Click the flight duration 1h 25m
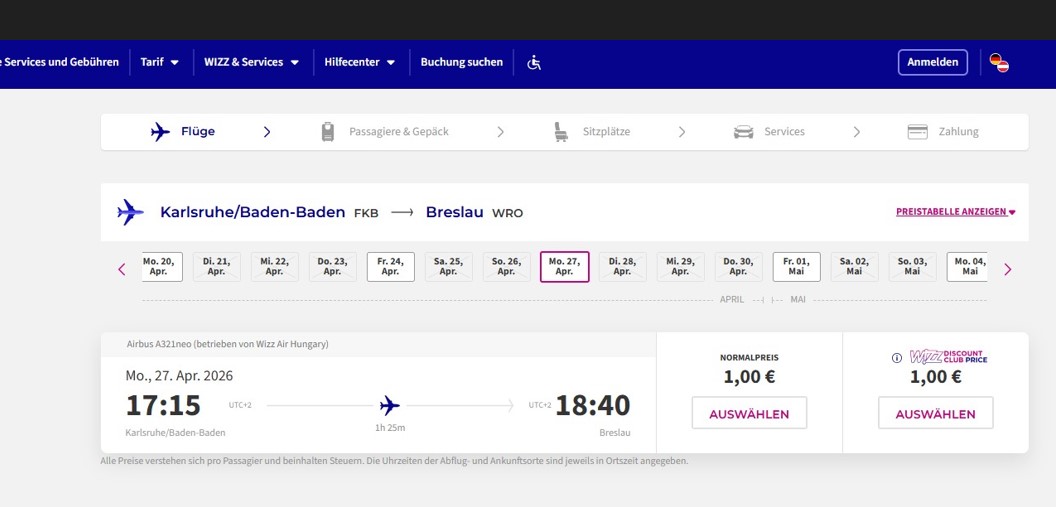The height and width of the screenshot is (507, 1056). pos(390,428)
